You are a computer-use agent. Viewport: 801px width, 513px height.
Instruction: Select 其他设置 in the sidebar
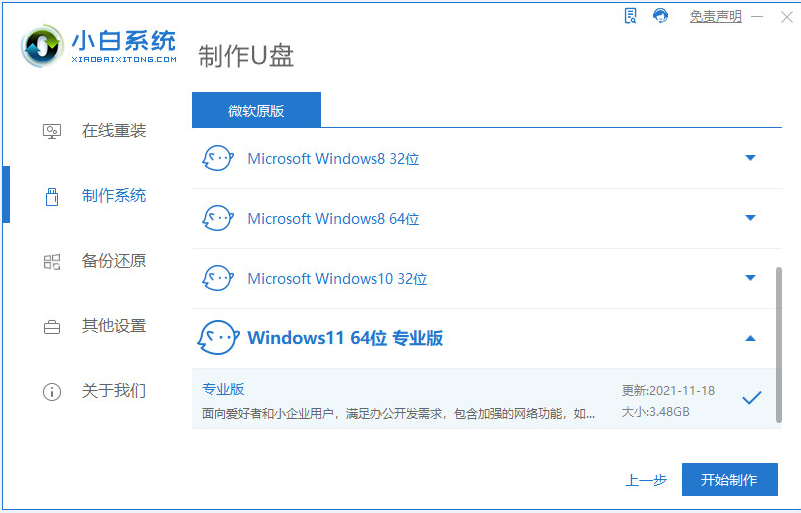(114, 325)
